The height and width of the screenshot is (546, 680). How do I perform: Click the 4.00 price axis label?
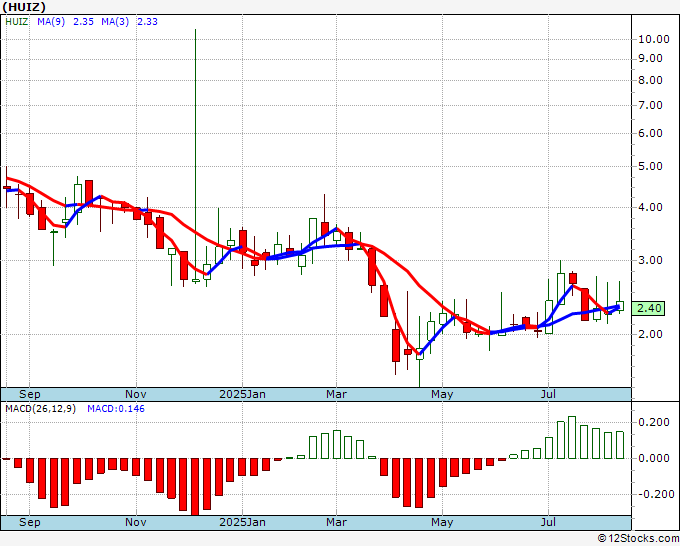(651, 207)
